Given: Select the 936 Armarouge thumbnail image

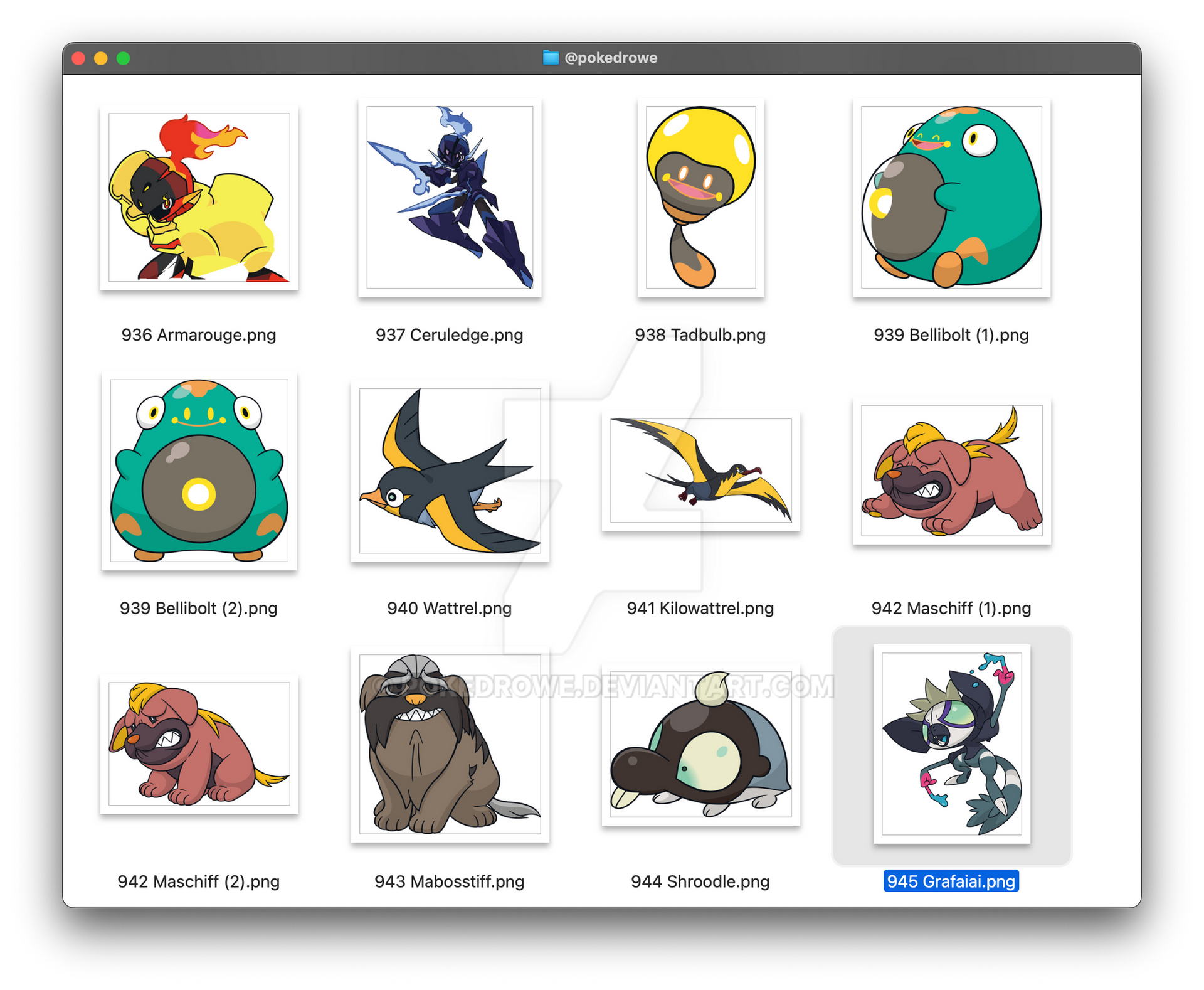Looking at the screenshot, I should pos(199,198).
